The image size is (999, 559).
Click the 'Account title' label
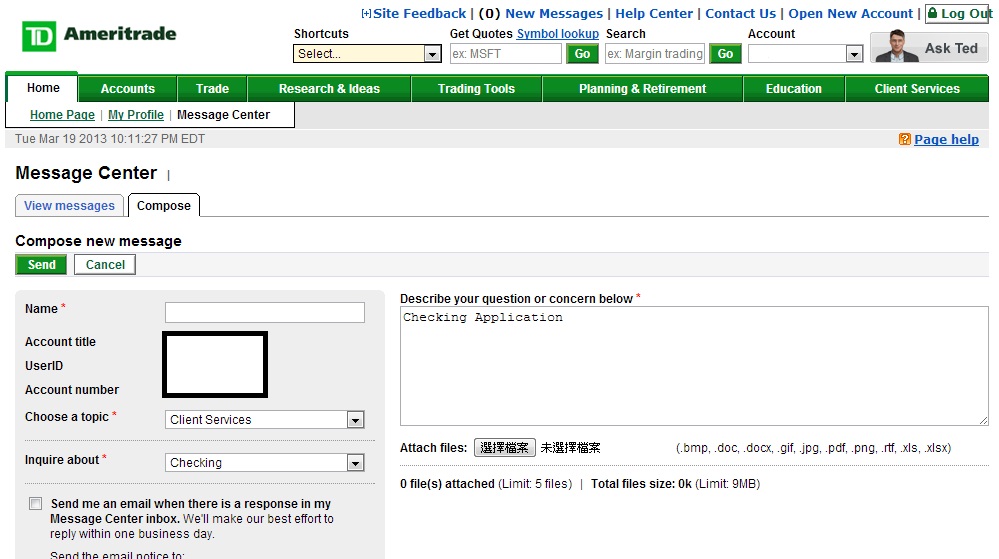tap(61, 342)
